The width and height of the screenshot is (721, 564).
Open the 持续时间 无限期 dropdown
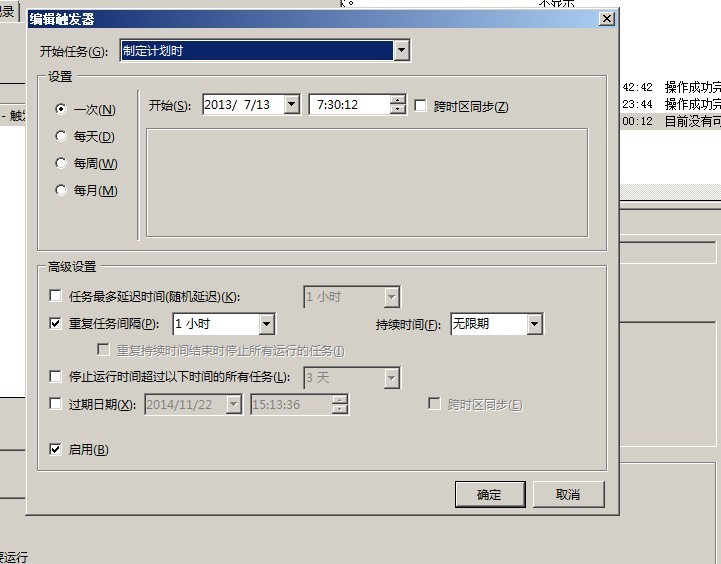click(534, 324)
